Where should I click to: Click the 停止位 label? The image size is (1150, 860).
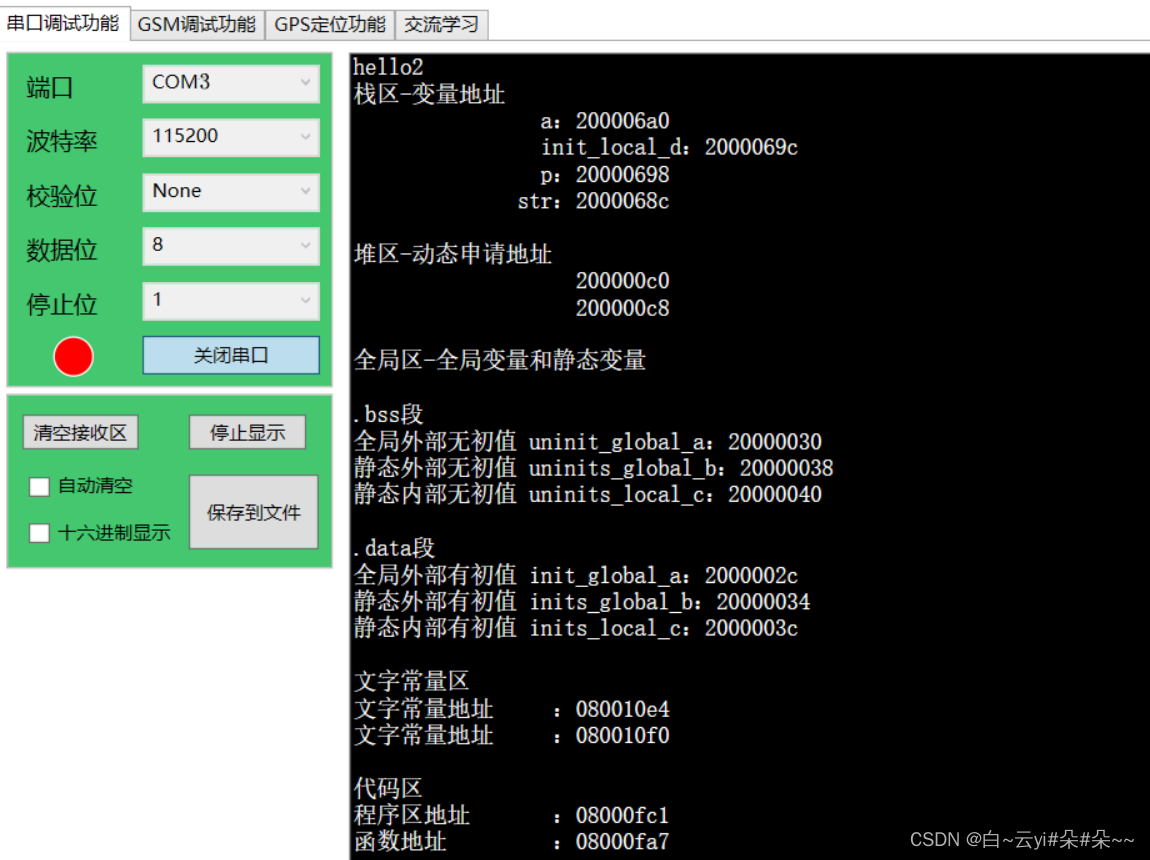(x=62, y=304)
